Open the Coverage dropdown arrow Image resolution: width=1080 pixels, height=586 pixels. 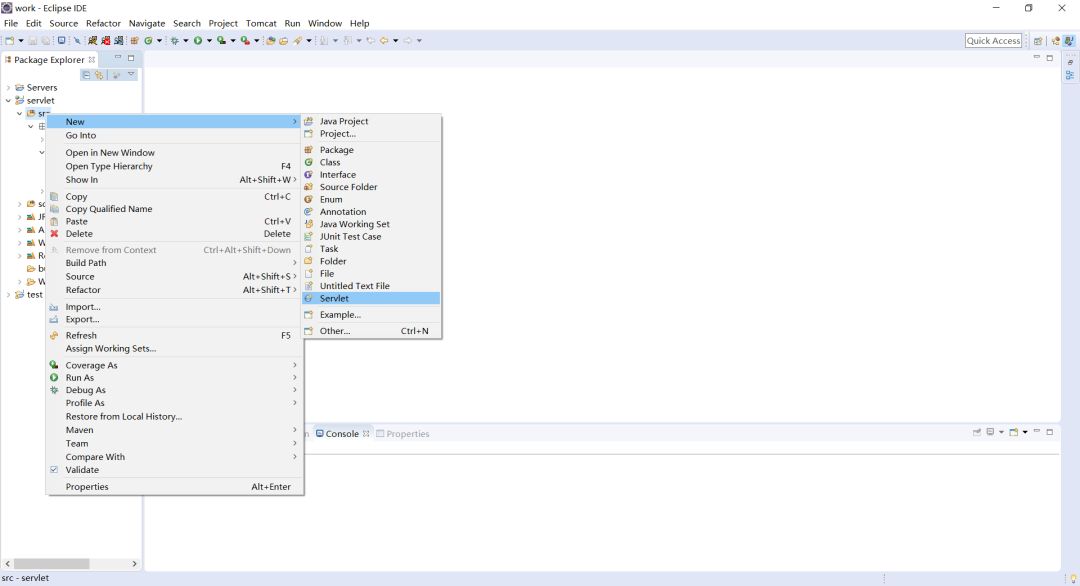233,41
